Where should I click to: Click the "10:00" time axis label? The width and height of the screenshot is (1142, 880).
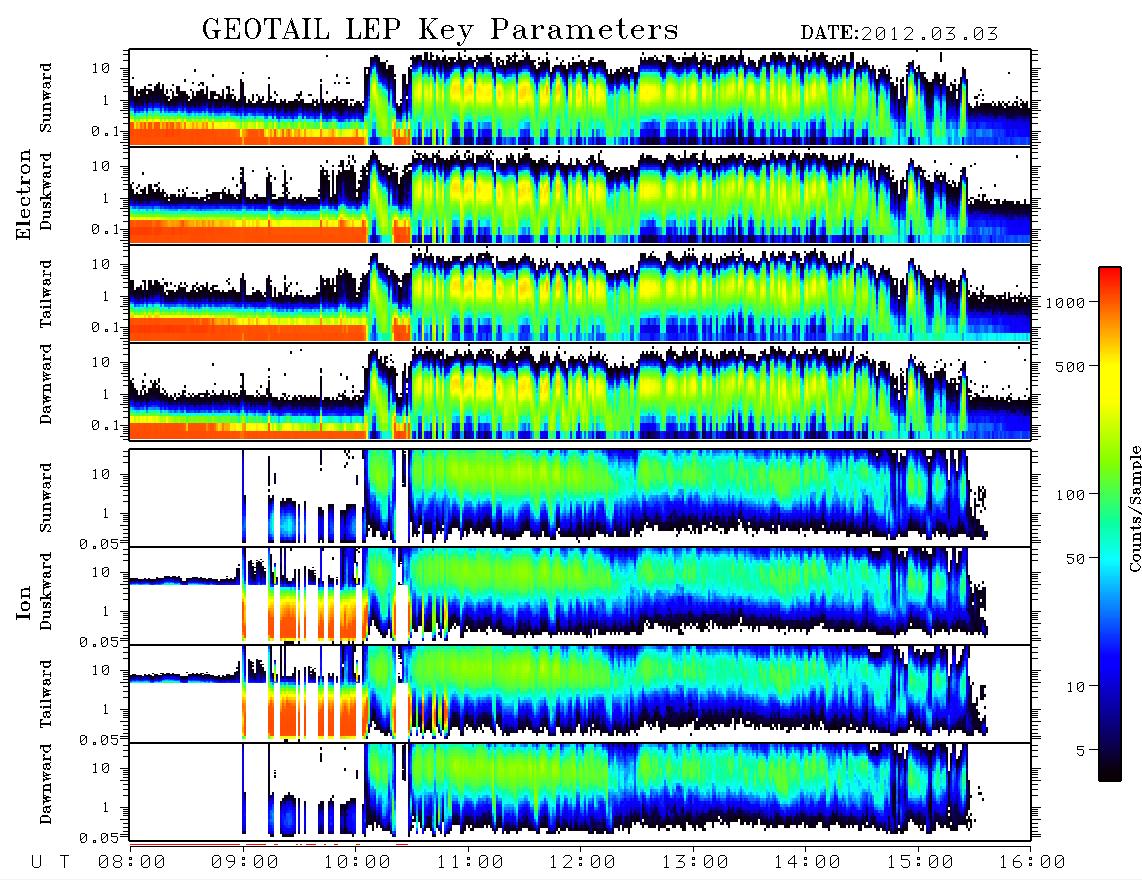pyautogui.click(x=358, y=862)
